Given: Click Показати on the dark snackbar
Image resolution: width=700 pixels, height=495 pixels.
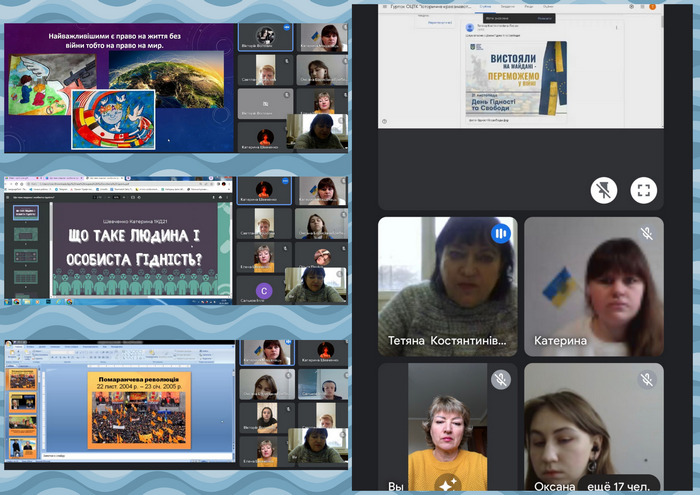Looking at the screenshot, I should [545, 18].
